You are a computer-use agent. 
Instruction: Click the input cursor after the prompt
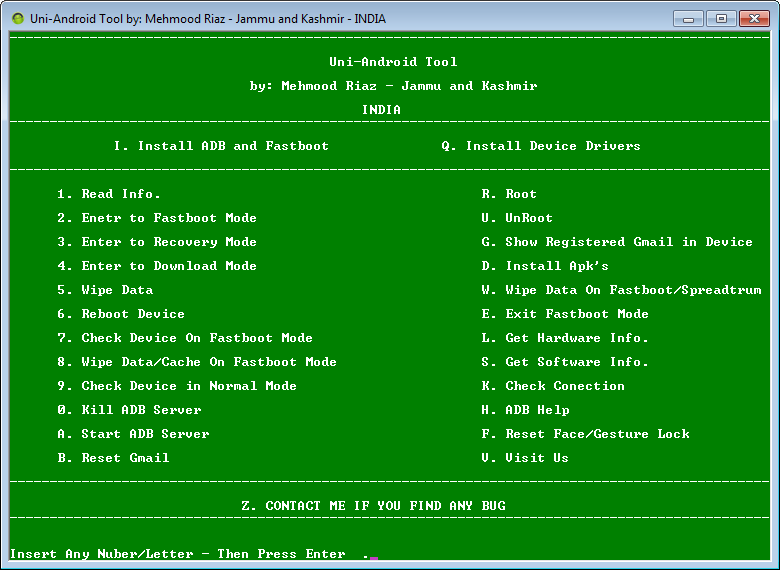[x=374, y=558]
